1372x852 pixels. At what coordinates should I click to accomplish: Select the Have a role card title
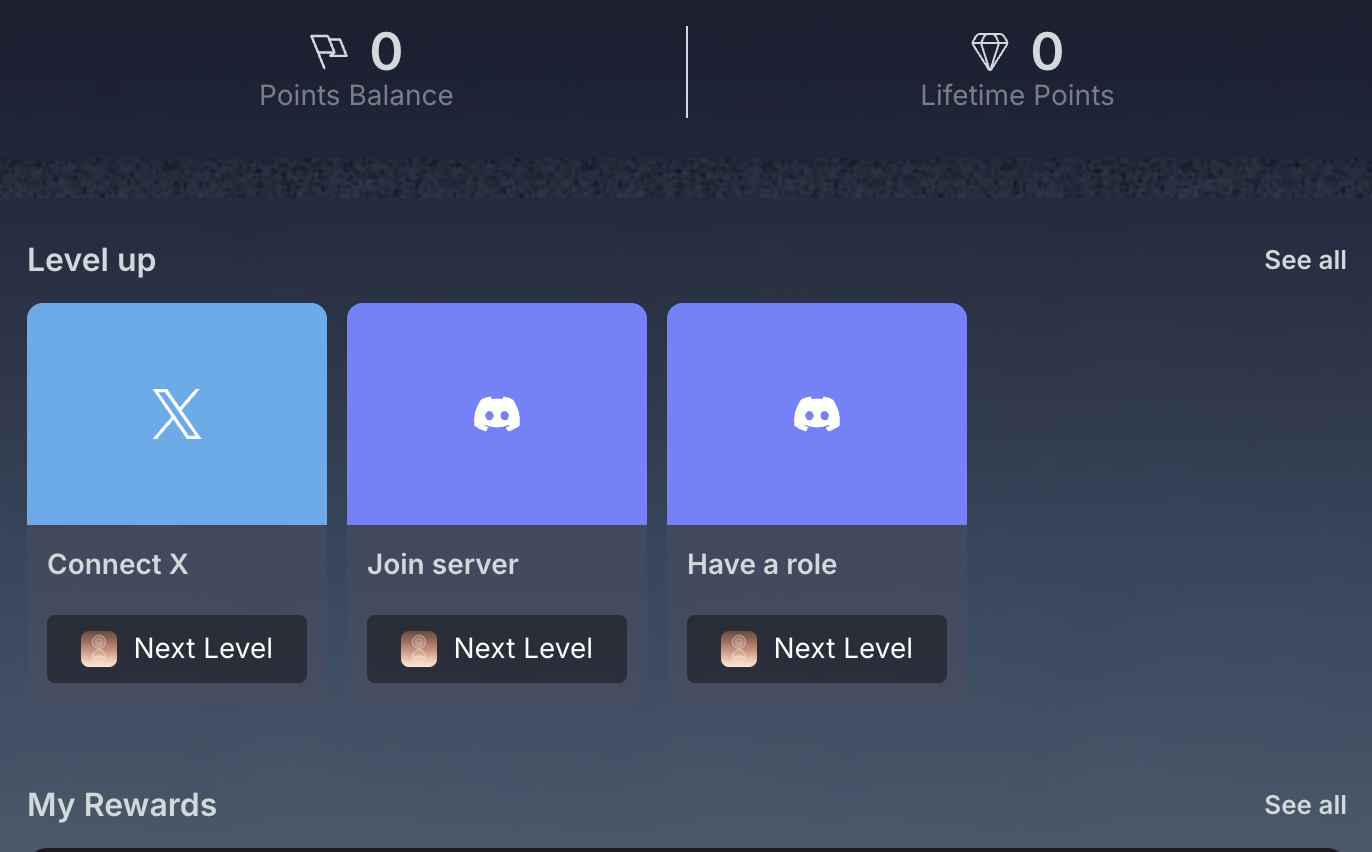[x=762, y=564]
